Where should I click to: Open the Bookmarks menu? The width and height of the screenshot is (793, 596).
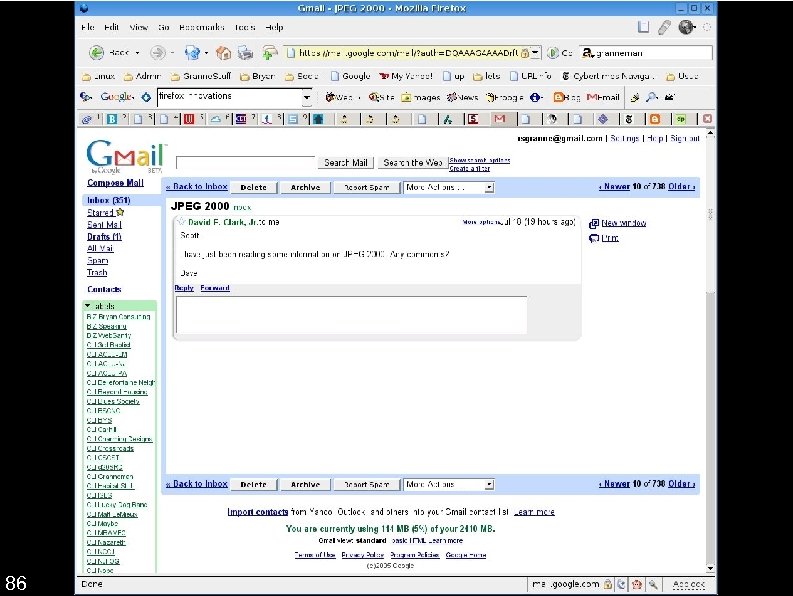[201, 27]
